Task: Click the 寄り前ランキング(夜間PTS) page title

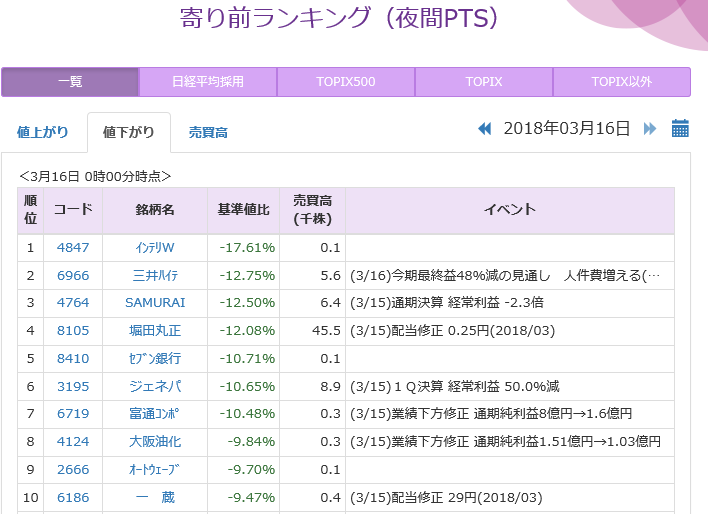Action: pyautogui.click(x=339, y=18)
